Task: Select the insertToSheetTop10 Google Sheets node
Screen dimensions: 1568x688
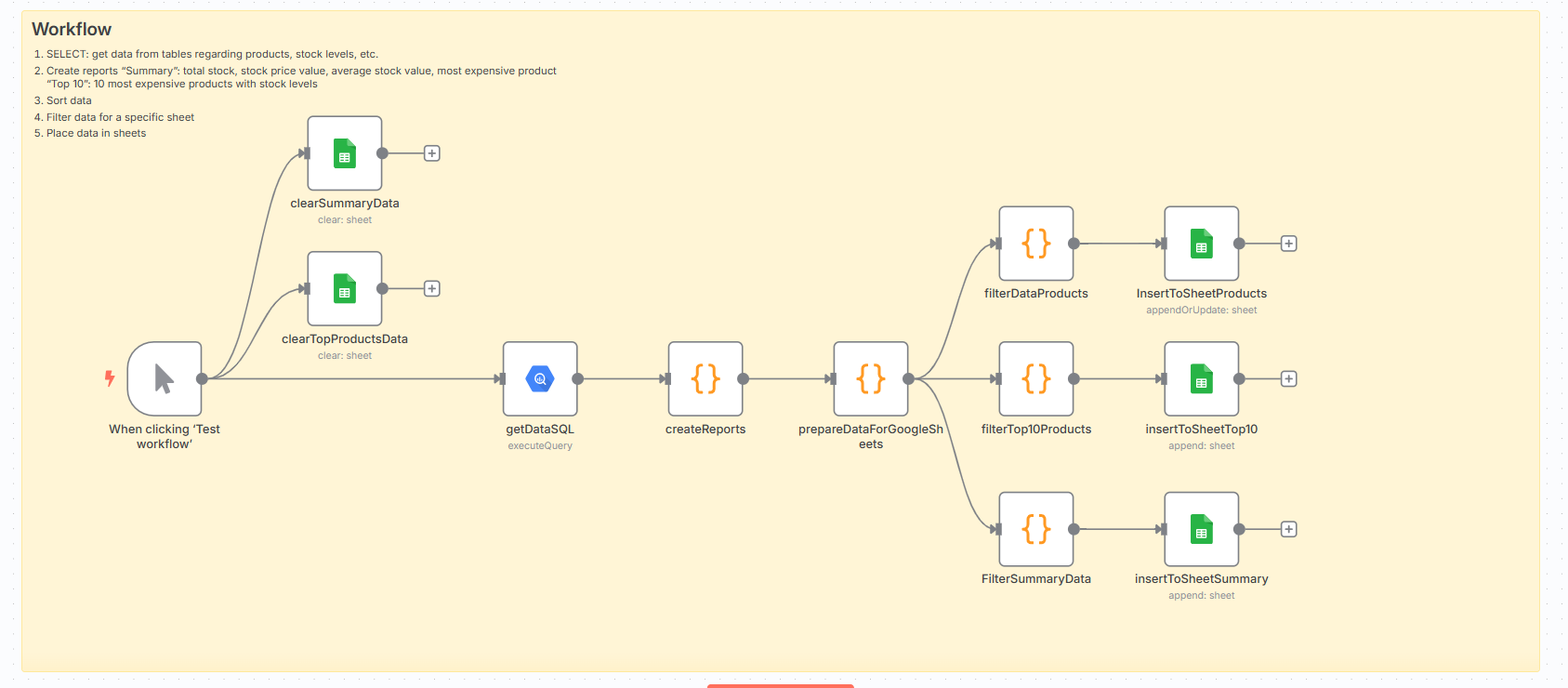Action: pos(1202,378)
